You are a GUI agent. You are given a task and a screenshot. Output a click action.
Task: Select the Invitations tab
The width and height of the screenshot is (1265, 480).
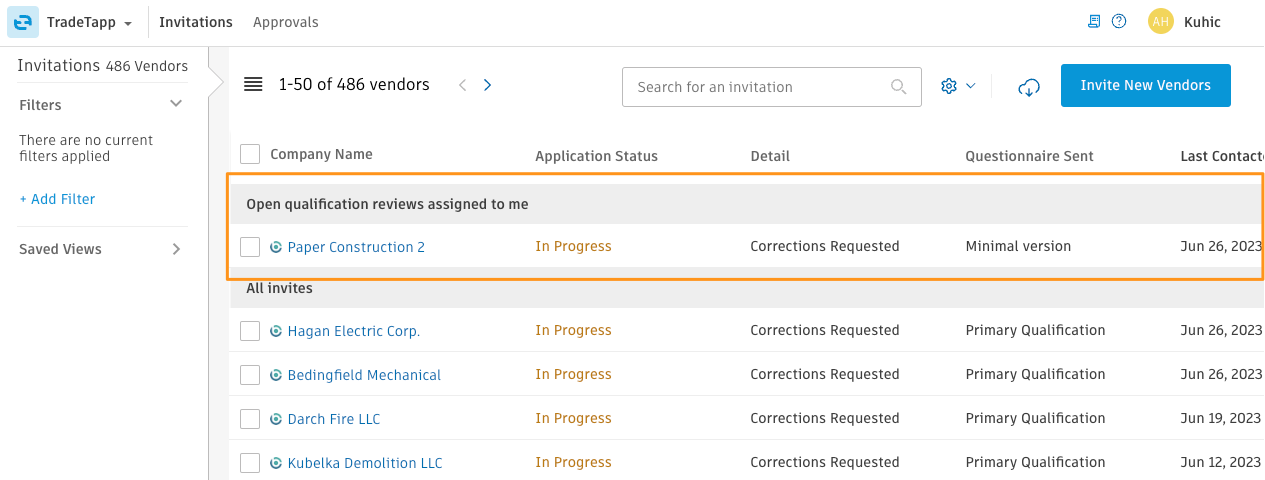coord(196,22)
